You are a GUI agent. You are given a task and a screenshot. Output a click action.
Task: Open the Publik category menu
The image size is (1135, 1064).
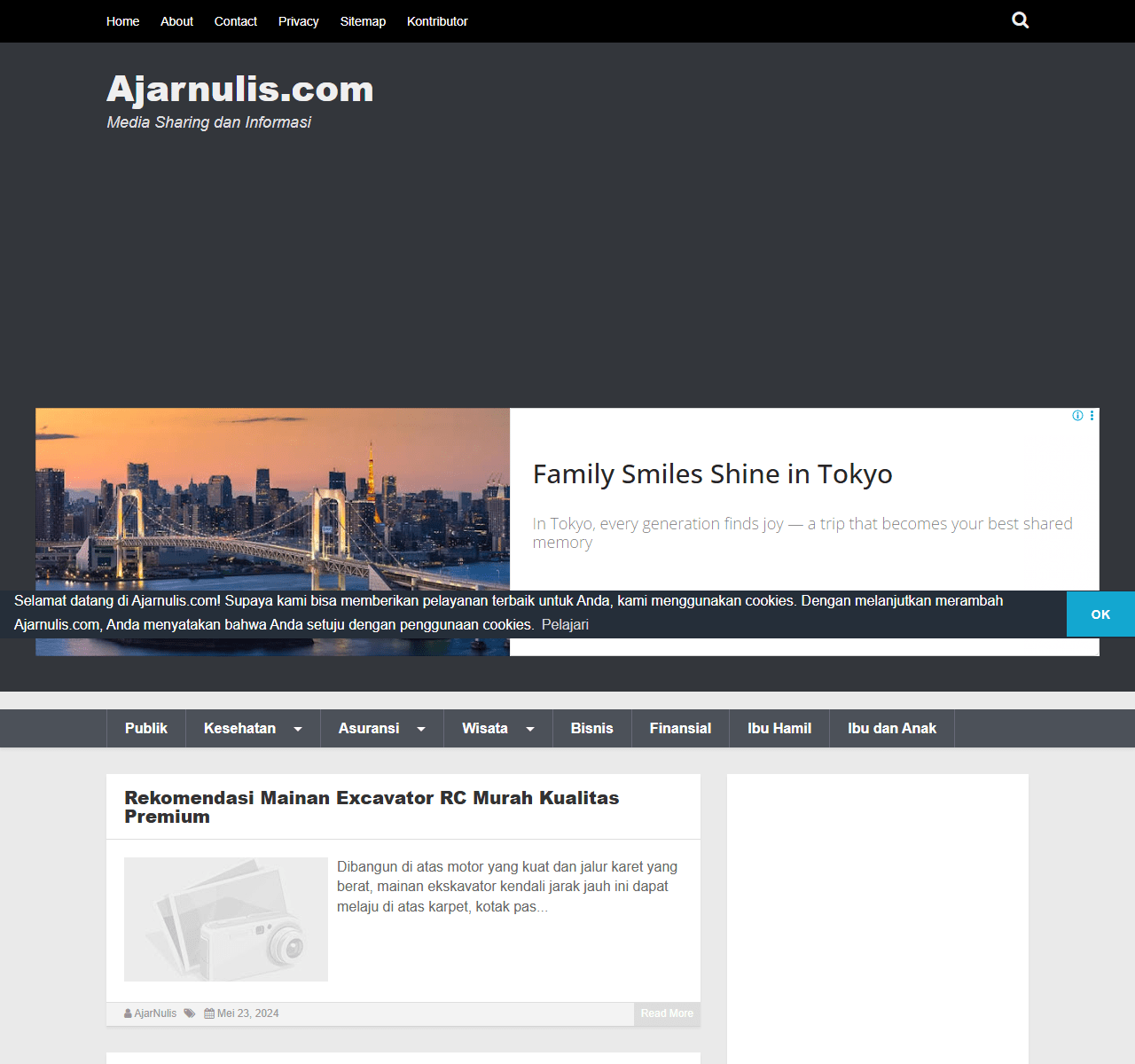[146, 728]
